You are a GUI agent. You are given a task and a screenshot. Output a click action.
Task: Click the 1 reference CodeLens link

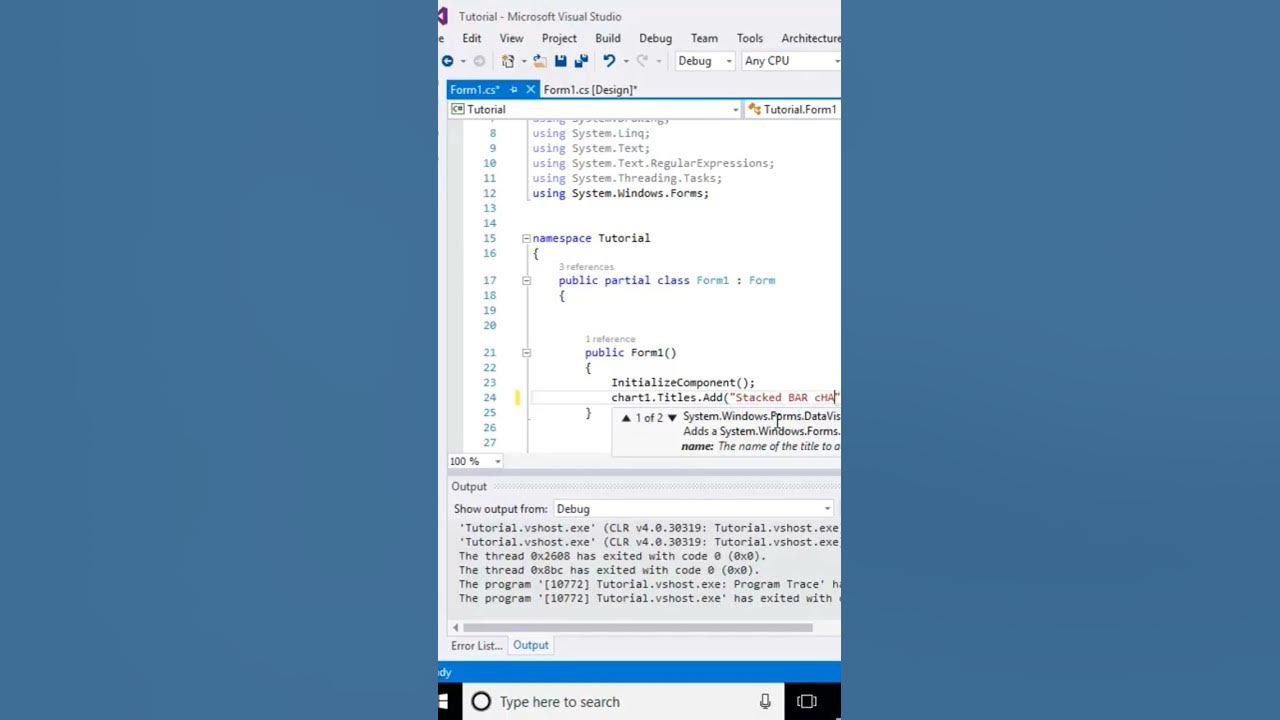point(610,339)
